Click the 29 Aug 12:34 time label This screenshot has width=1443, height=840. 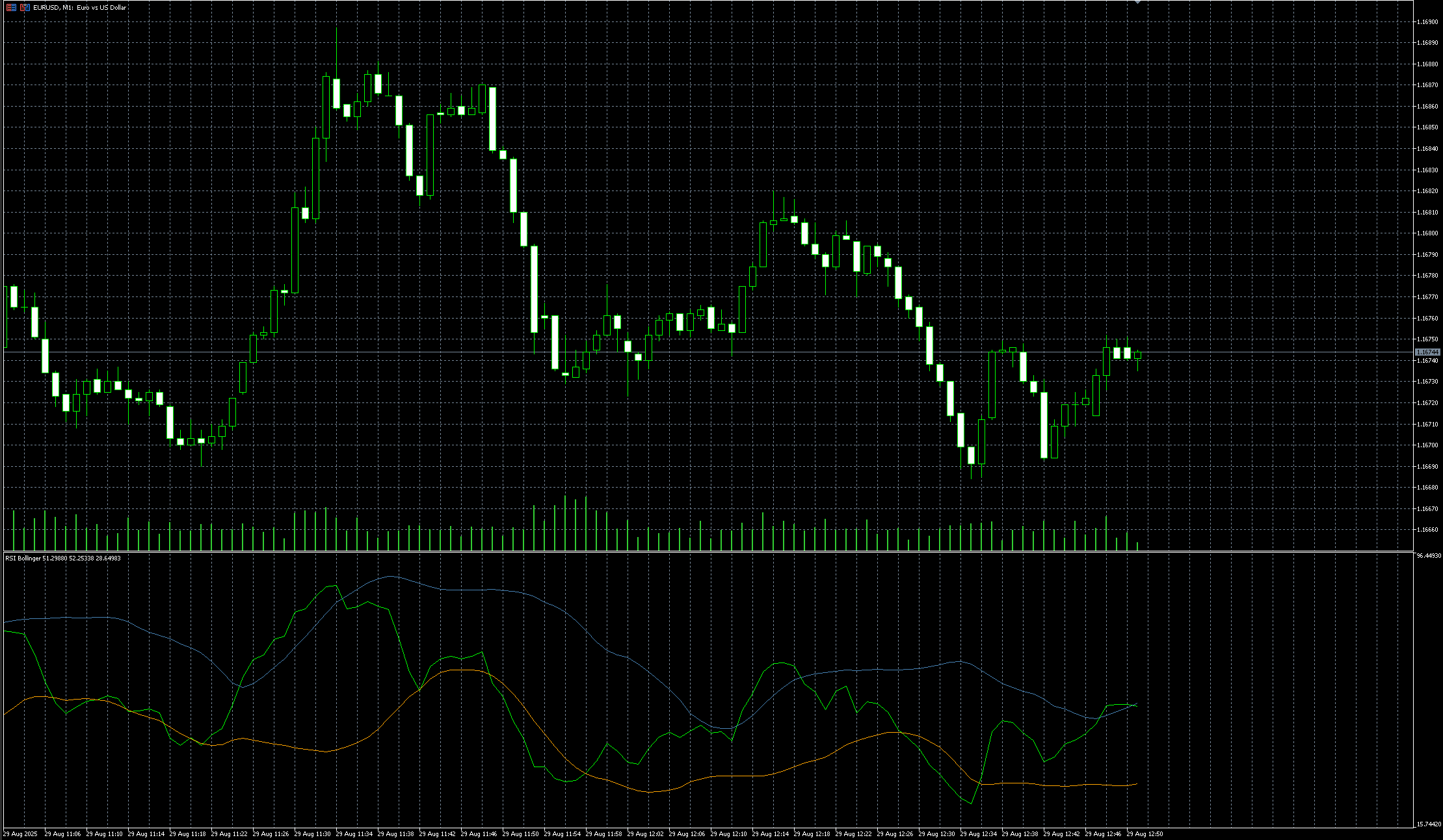(978, 833)
